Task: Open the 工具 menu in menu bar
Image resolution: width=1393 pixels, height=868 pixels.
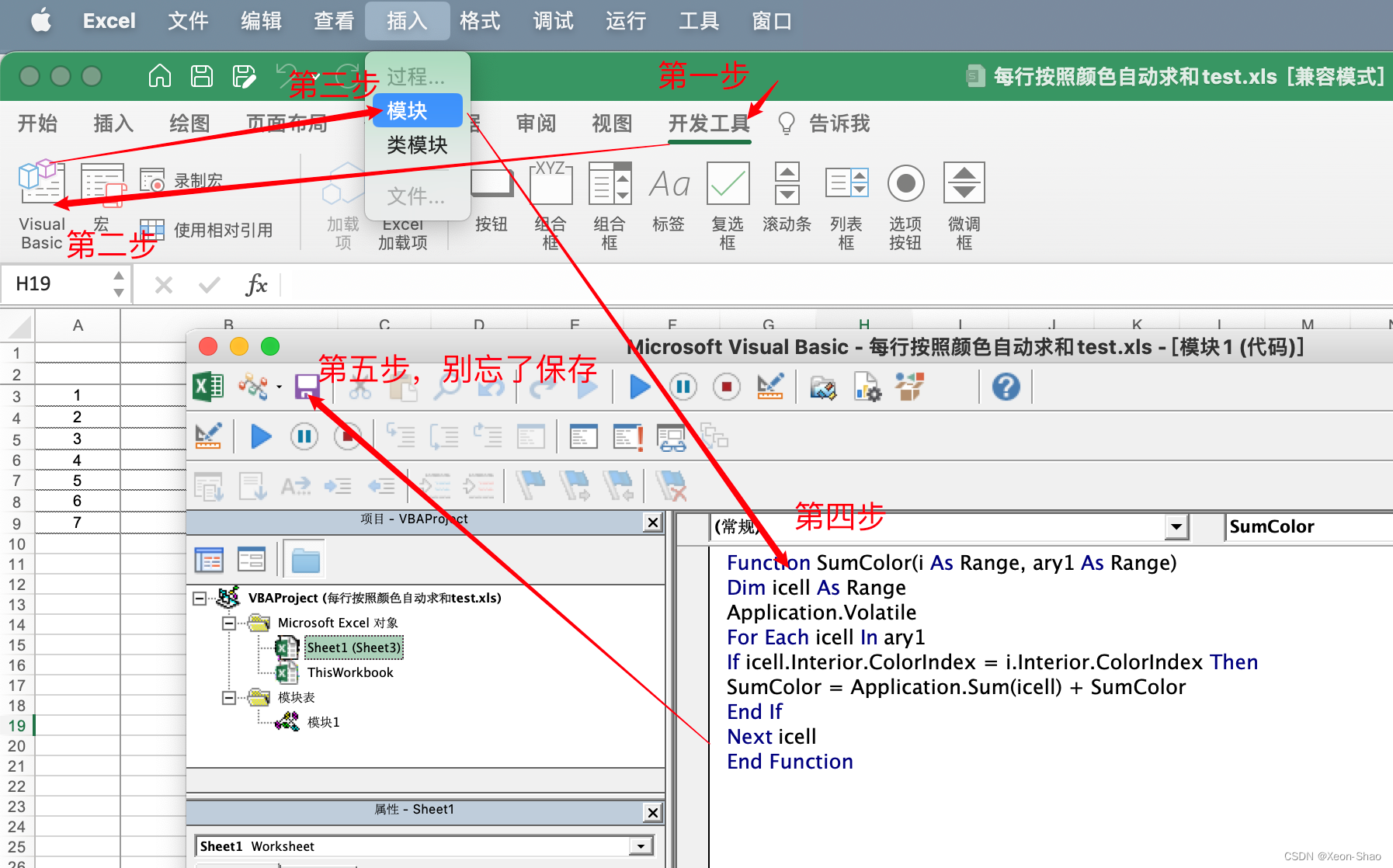Action: [x=699, y=21]
